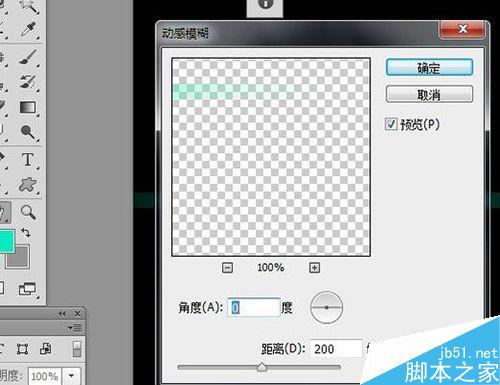
Task: Close the bottom-left panel
Action: pyautogui.click(x=77, y=313)
